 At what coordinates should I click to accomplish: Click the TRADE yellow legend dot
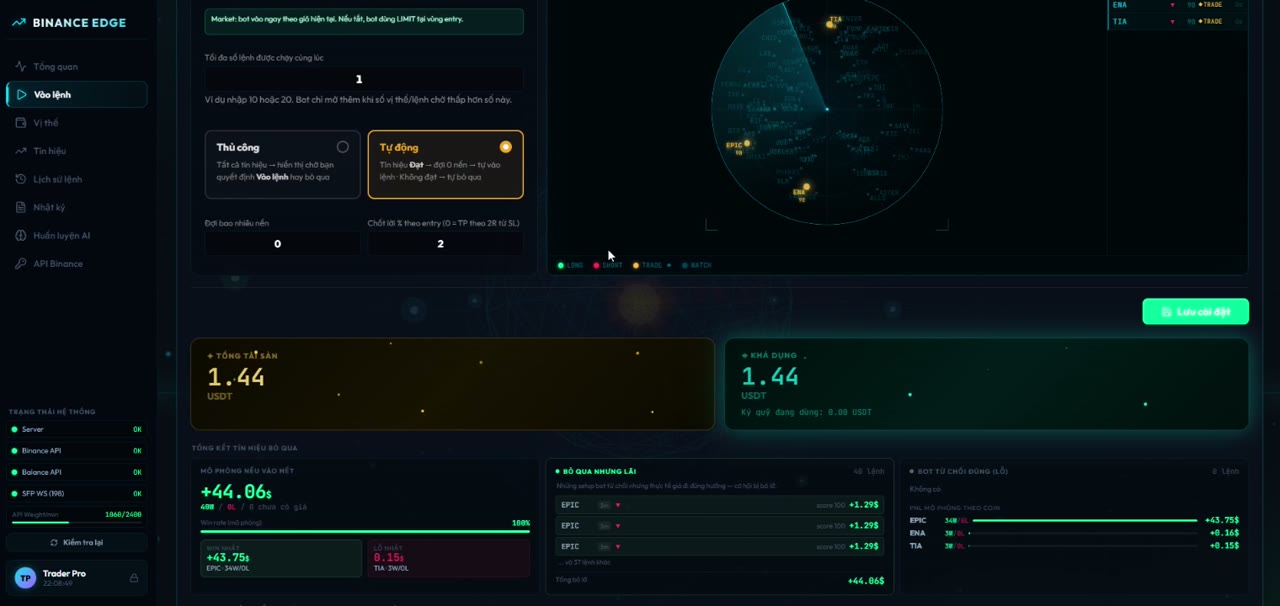coord(636,265)
